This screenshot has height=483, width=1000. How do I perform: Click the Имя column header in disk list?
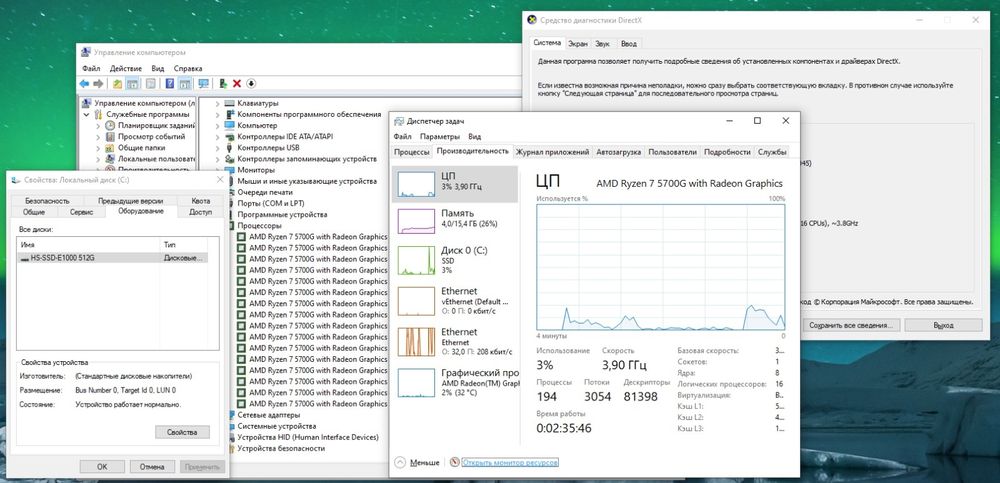(x=89, y=244)
